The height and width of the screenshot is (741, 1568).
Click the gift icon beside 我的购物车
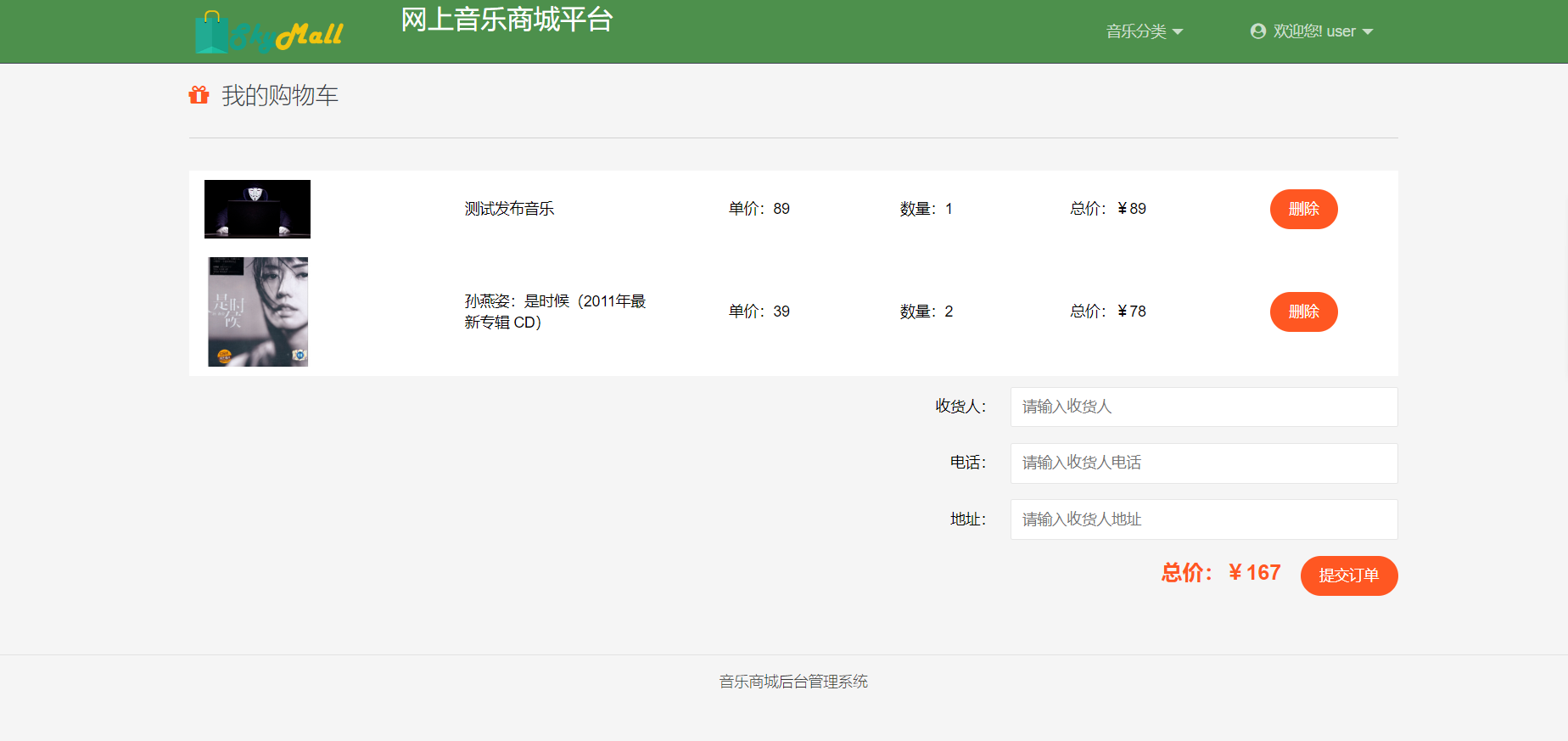(x=199, y=95)
